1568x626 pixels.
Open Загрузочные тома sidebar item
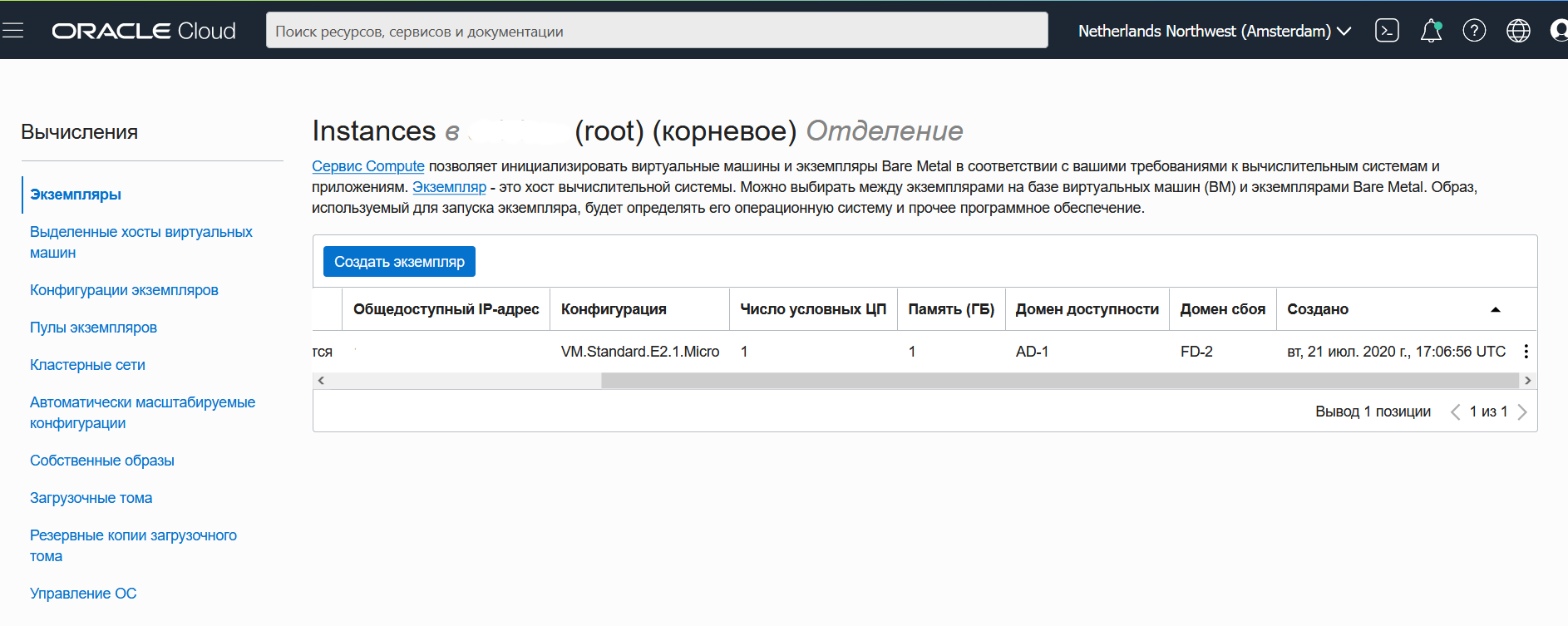[x=91, y=498]
